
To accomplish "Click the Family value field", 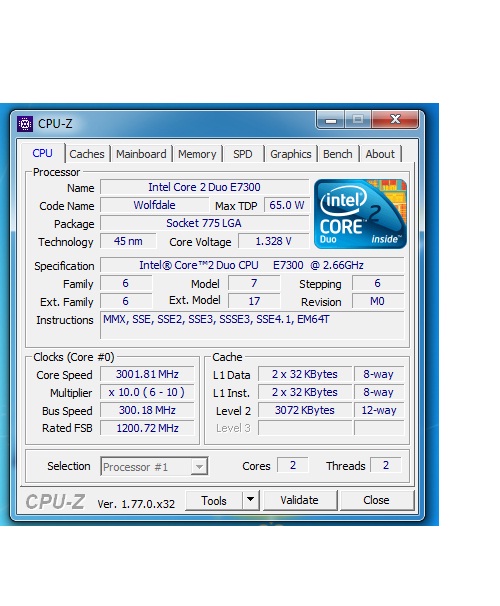I will click(126, 283).
